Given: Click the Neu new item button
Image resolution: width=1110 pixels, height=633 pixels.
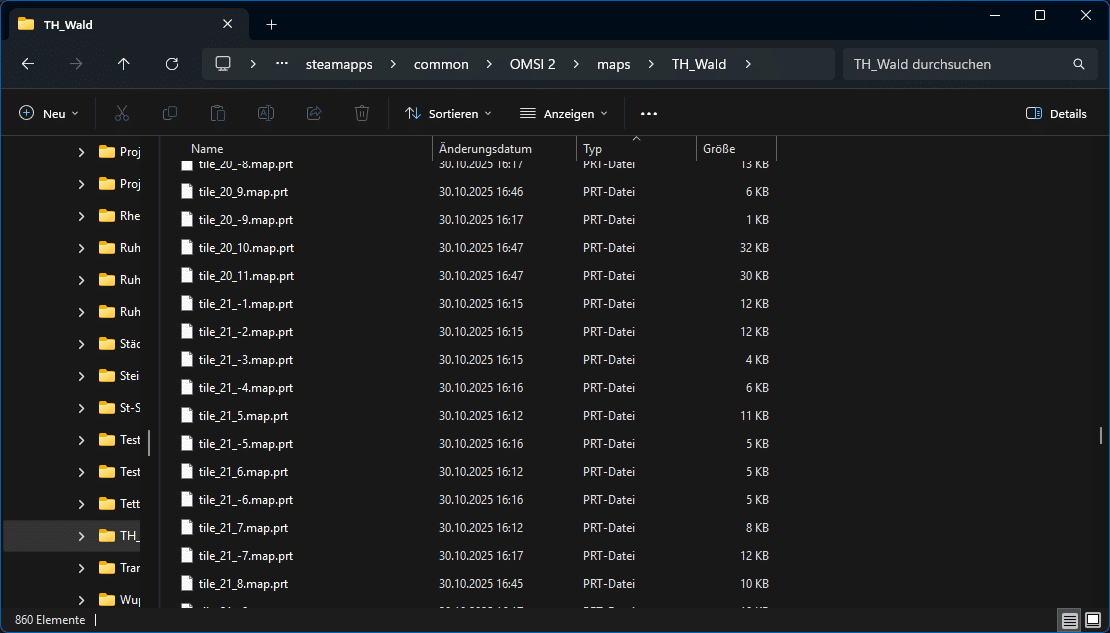Looking at the screenshot, I should (x=49, y=114).
